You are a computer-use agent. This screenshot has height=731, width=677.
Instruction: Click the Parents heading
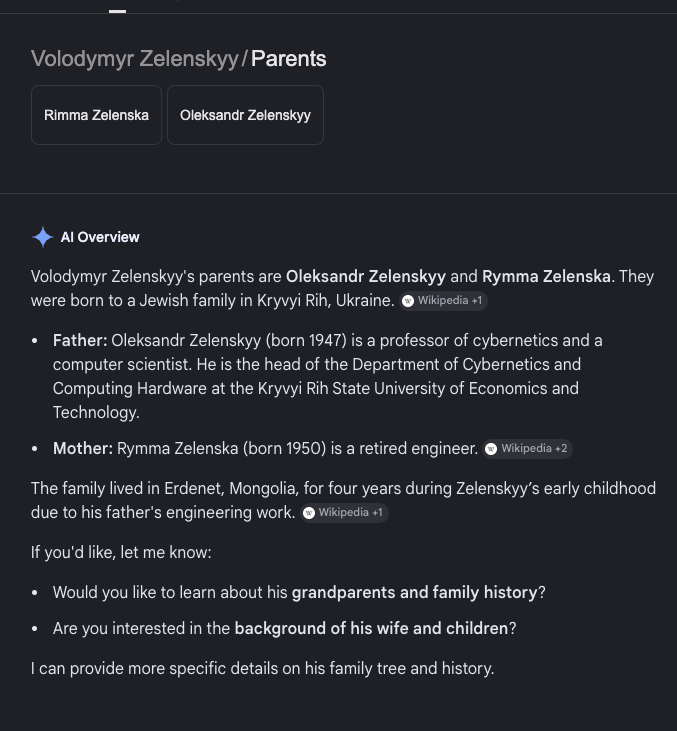(x=289, y=59)
